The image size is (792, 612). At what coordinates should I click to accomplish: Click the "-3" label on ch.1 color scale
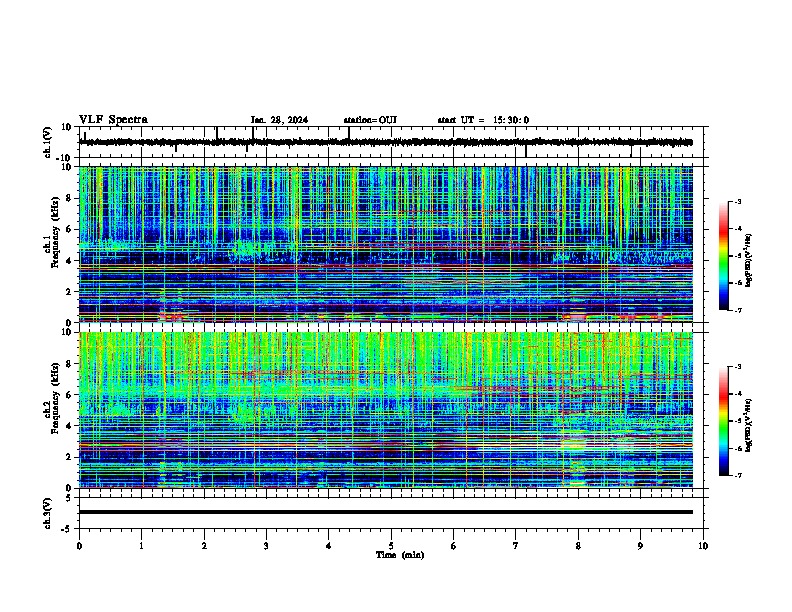(737, 201)
